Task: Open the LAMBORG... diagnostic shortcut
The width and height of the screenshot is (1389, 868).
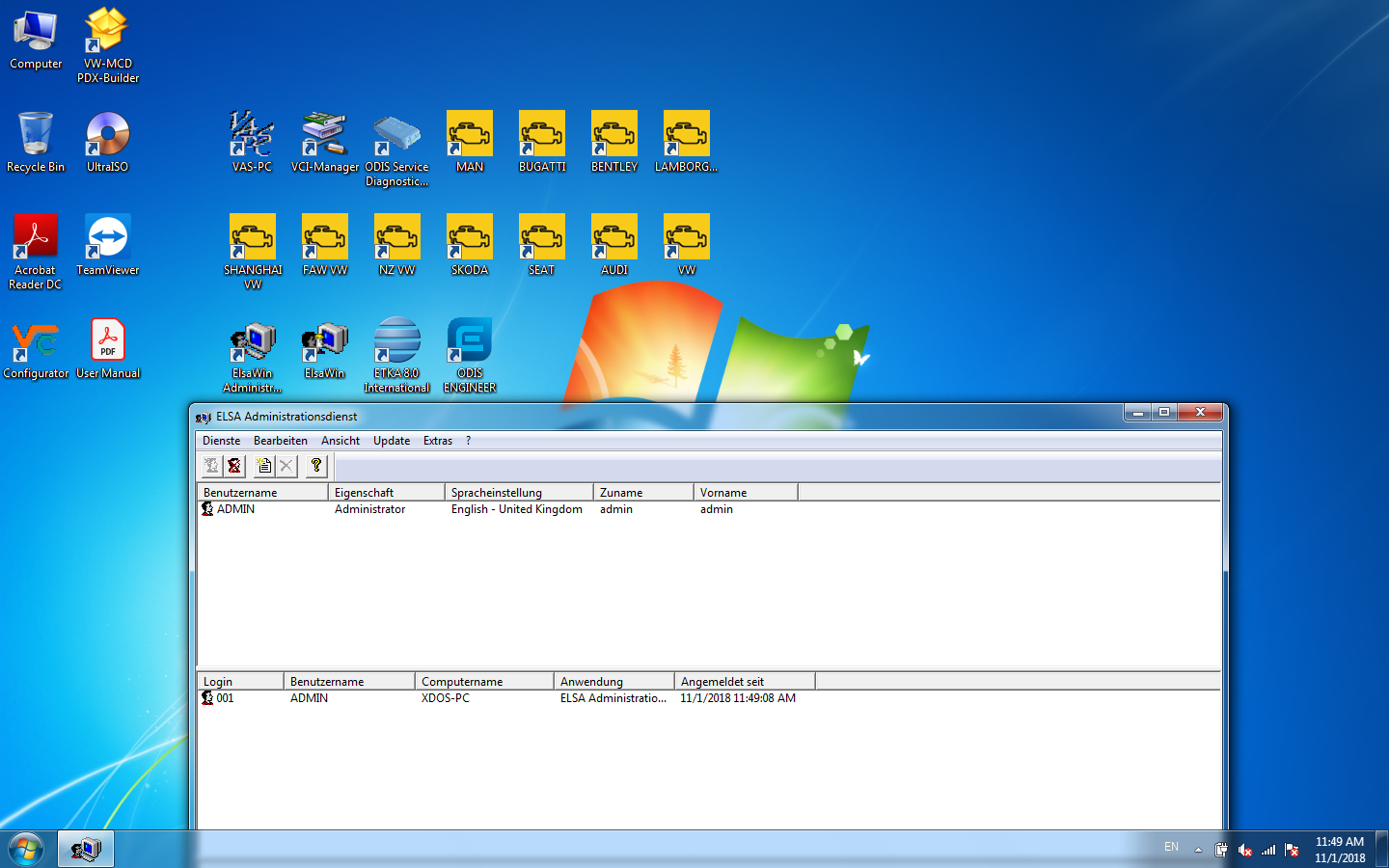Action: [687, 142]
